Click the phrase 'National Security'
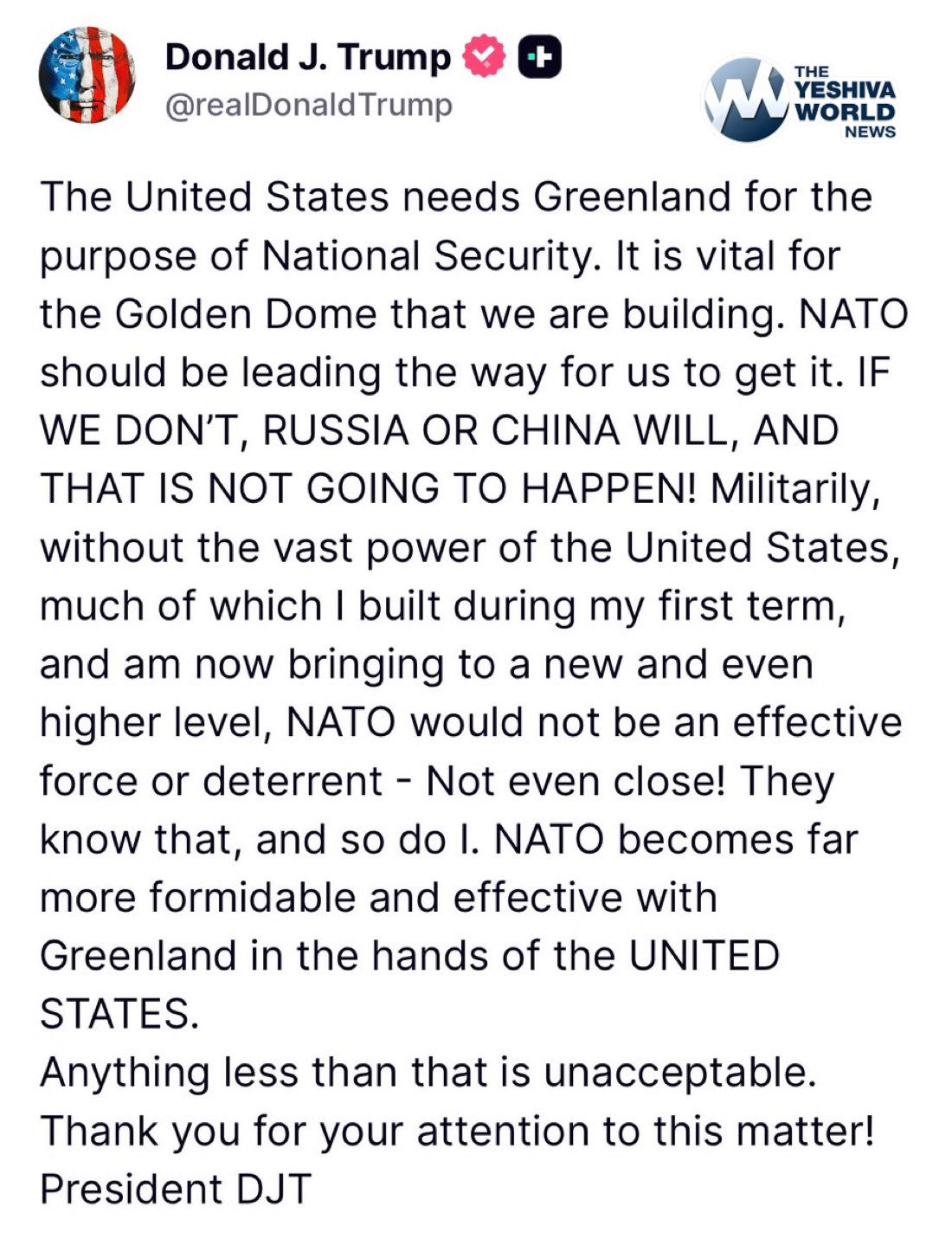 pyautogui.click(x=429, y=256)
